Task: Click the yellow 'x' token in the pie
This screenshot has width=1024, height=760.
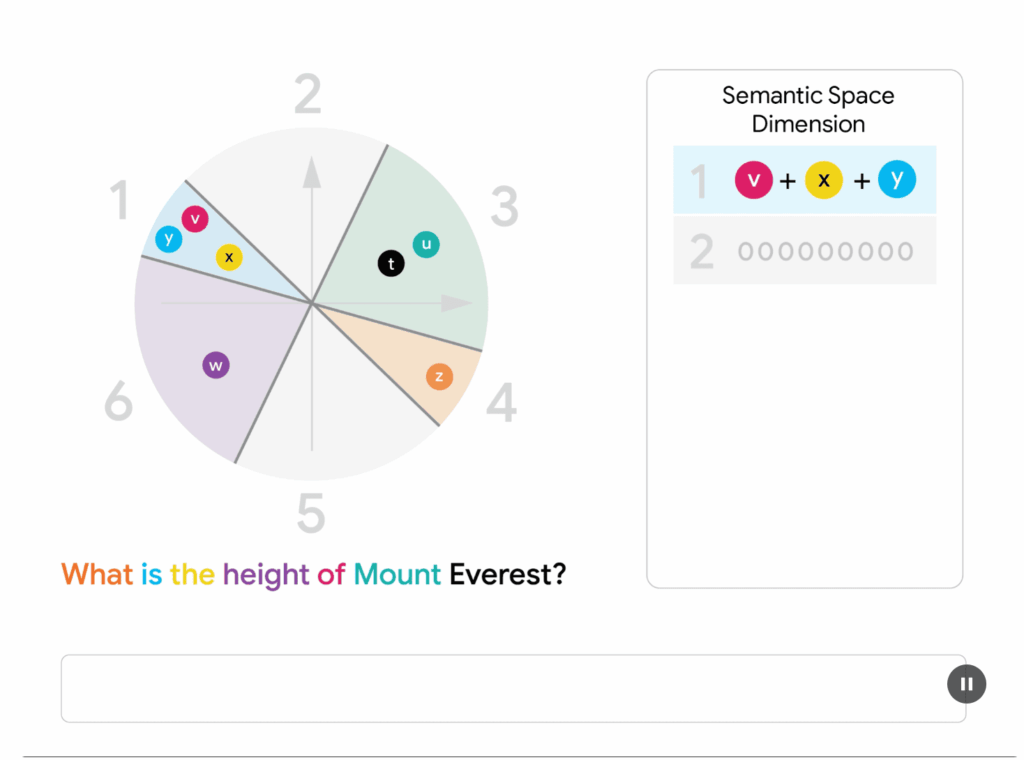Action: tap(229, 257)
